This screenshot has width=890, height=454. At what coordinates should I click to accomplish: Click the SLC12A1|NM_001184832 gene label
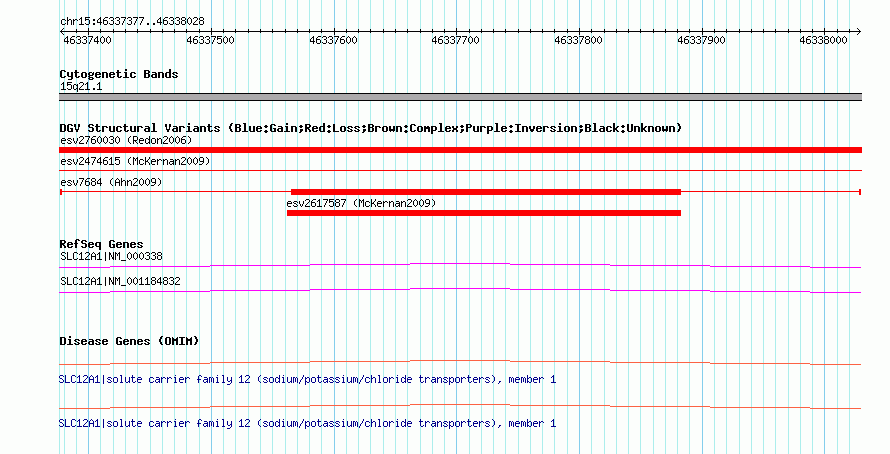tap(120, 281)
